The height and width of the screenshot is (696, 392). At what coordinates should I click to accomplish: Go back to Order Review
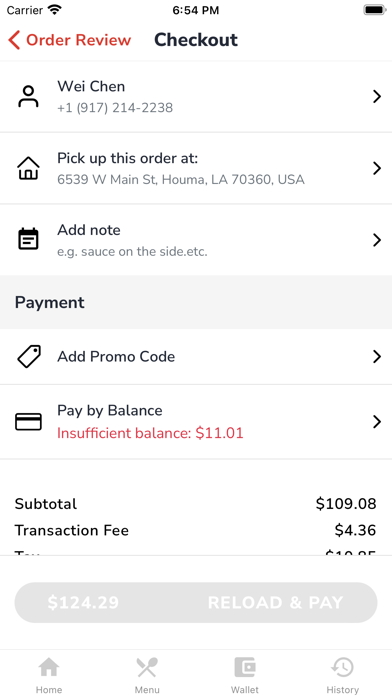pos(70,40)
